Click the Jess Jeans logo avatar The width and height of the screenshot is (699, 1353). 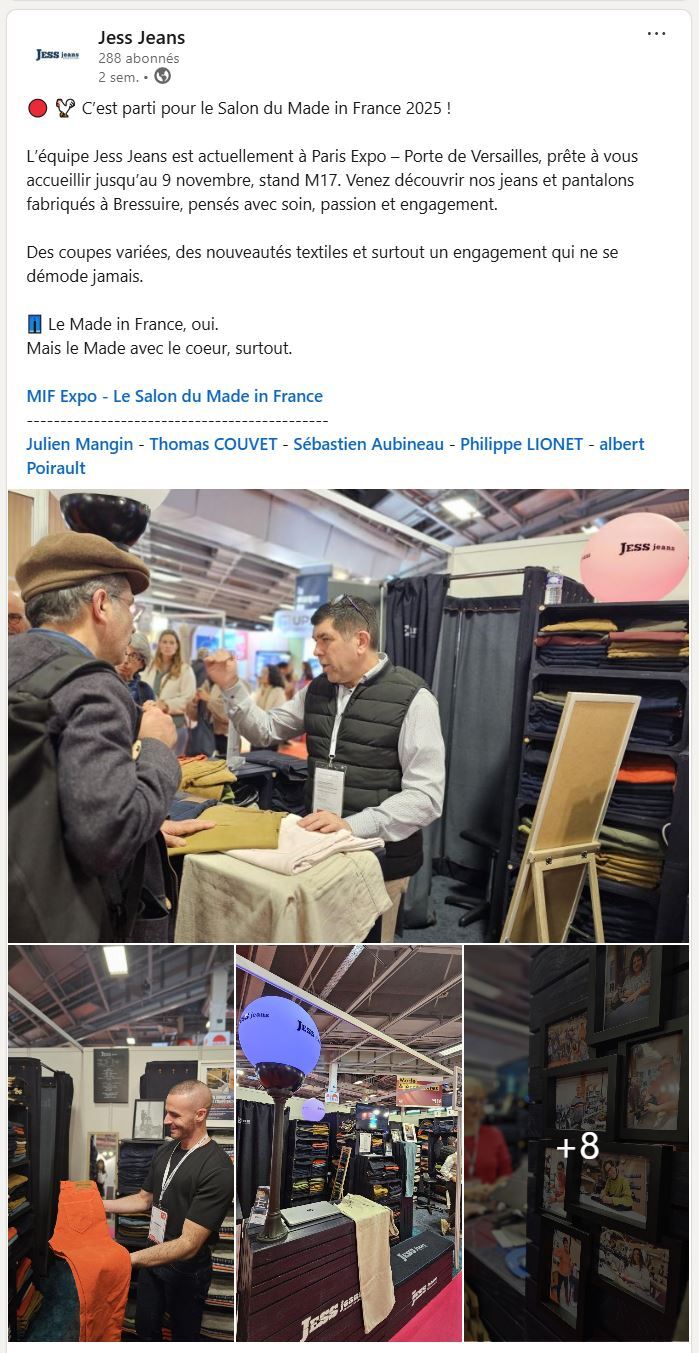point(57,55)
